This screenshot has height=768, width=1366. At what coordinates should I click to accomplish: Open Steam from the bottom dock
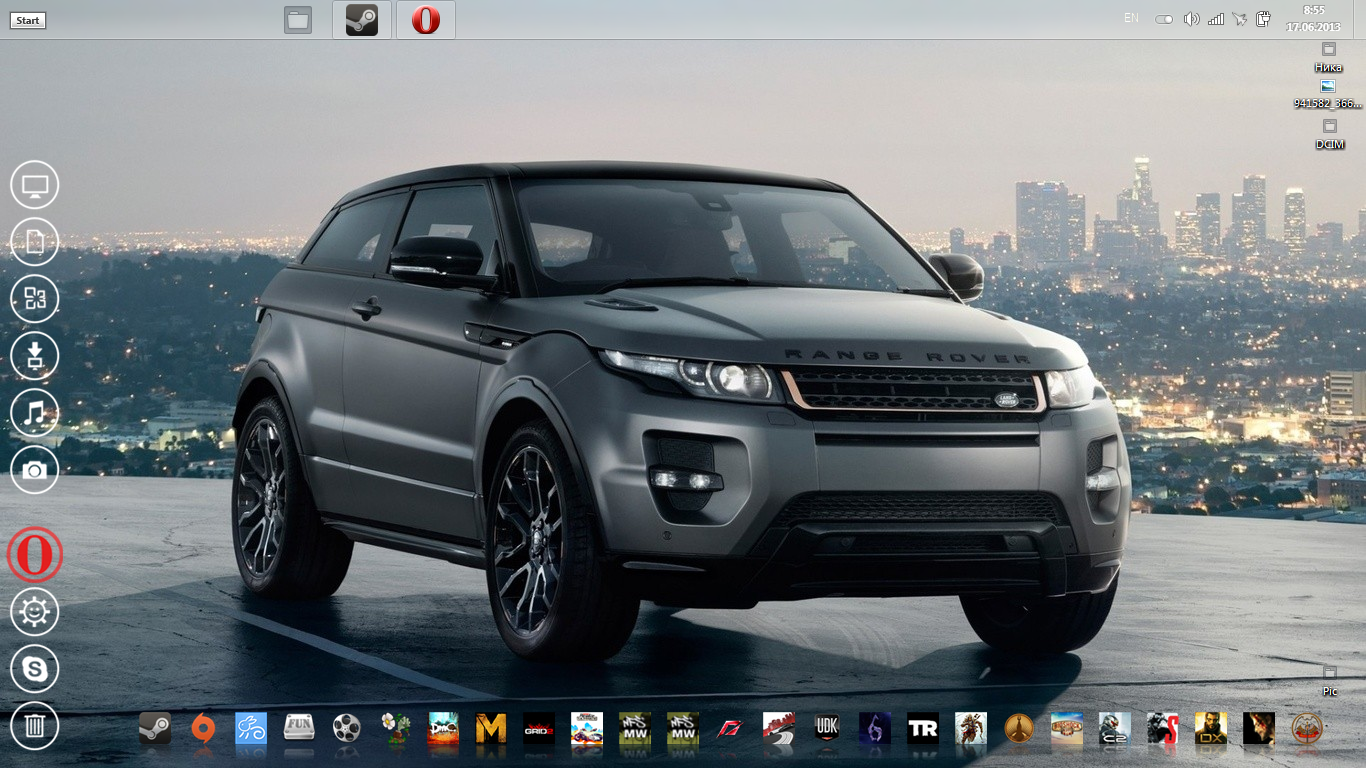coord(155,728)
